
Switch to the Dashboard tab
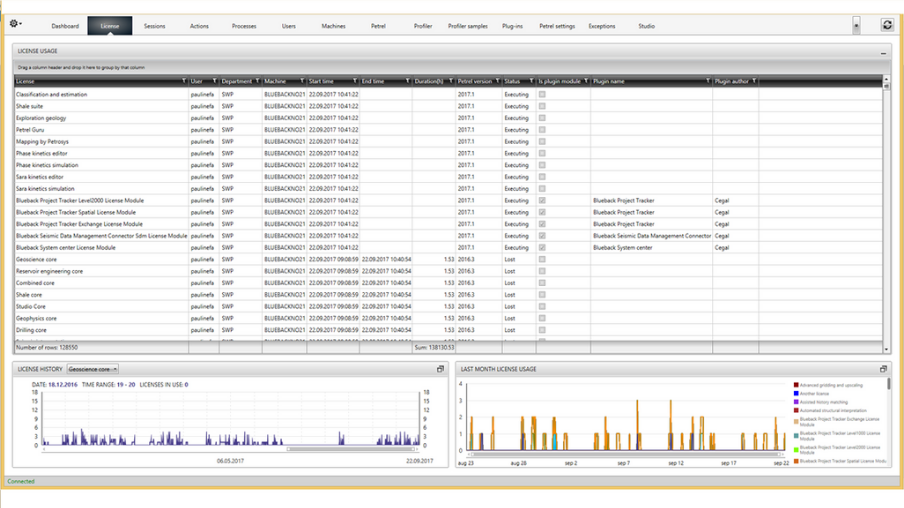coord(65,26)
